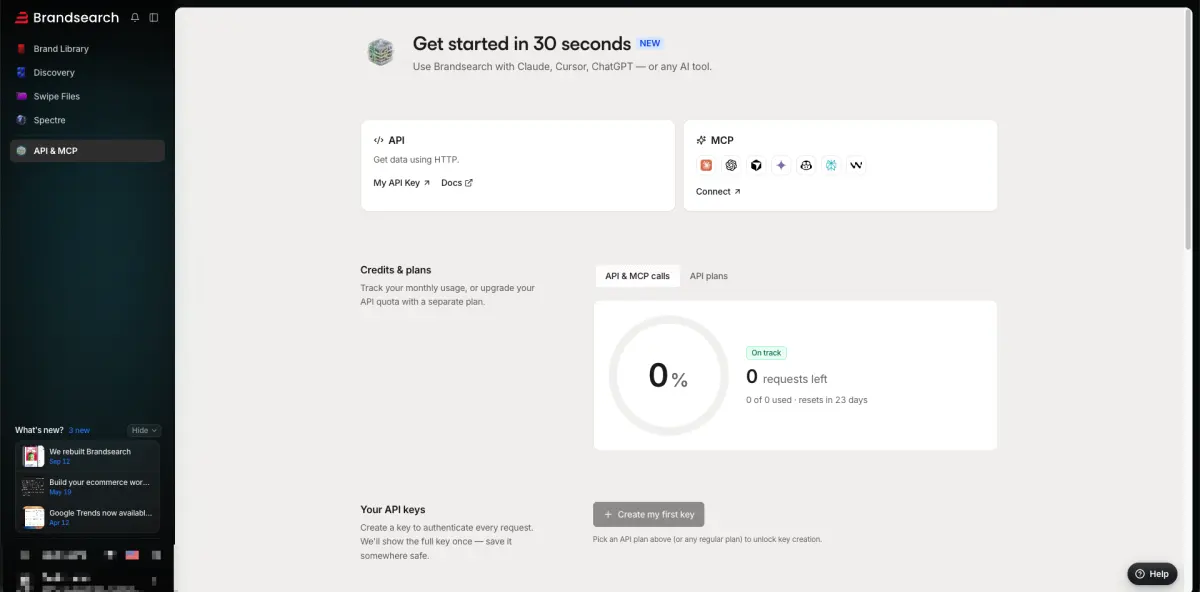Viewport: 1200px width, 592px height.
Task: Open Swipe Files section
Action: point(87,96)
